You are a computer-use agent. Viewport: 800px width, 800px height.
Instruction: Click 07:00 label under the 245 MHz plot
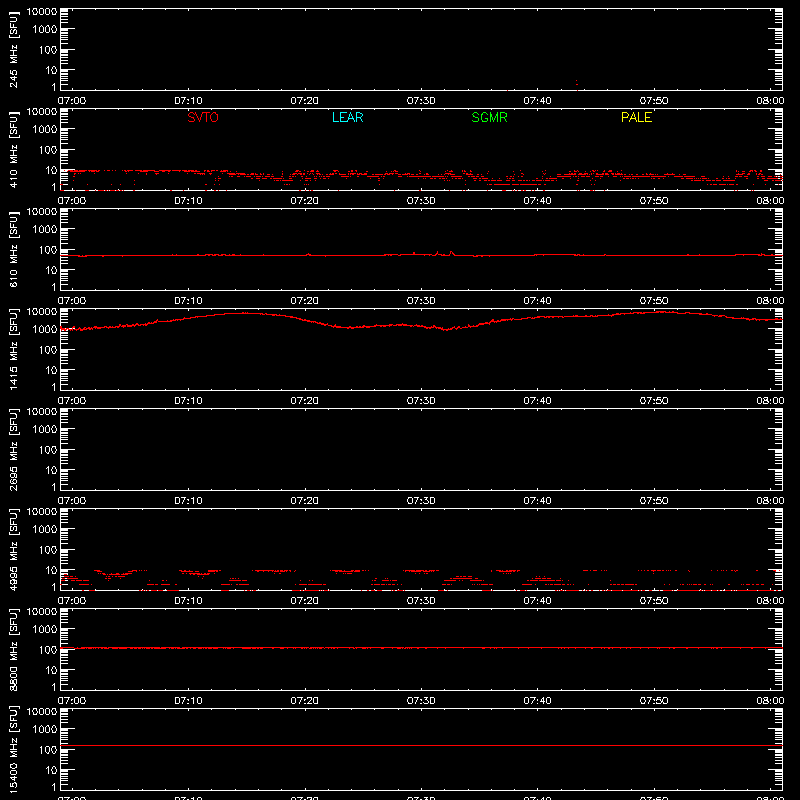click(x=72, y=101)
